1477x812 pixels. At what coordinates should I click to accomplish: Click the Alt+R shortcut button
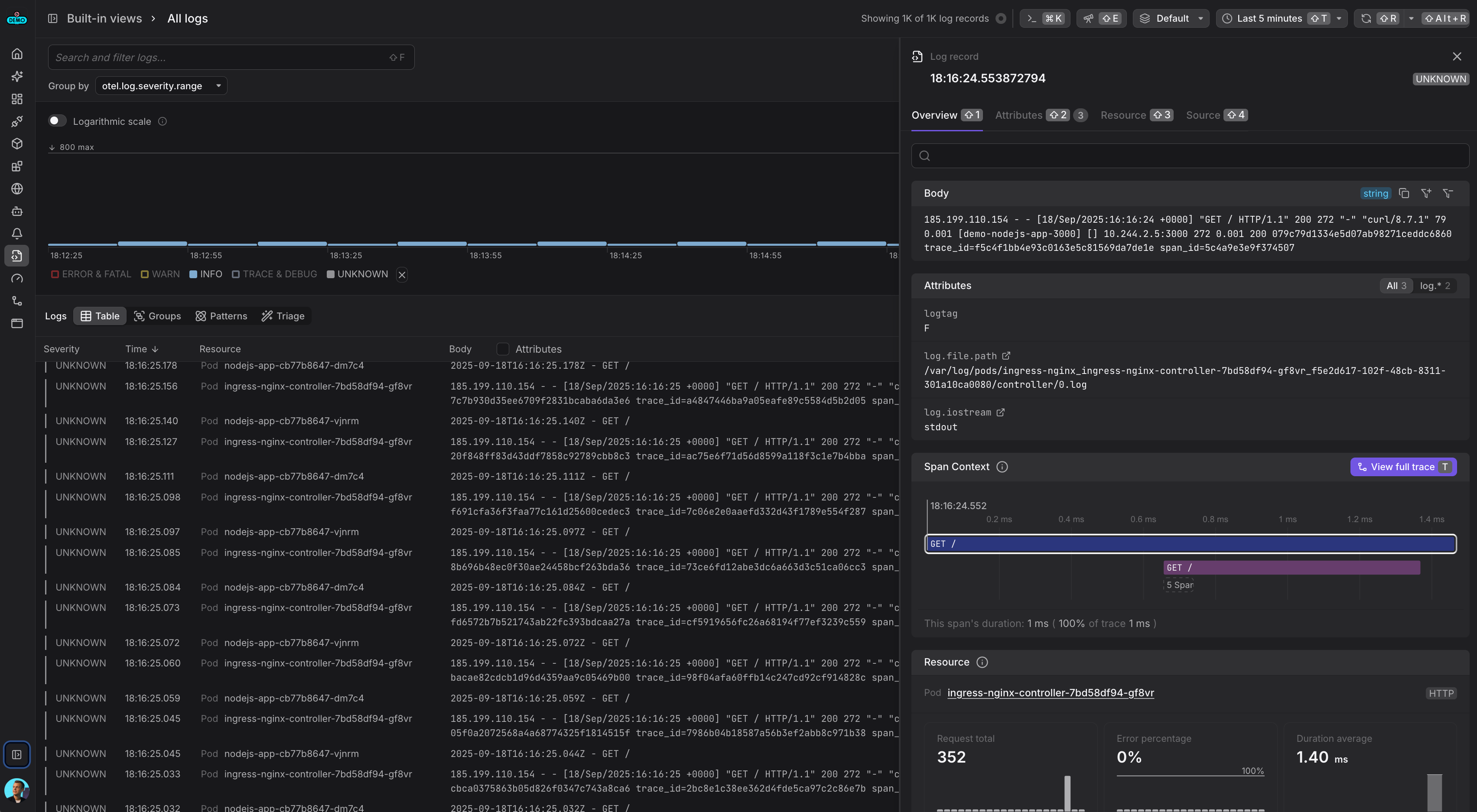(x=1445, y=18)
